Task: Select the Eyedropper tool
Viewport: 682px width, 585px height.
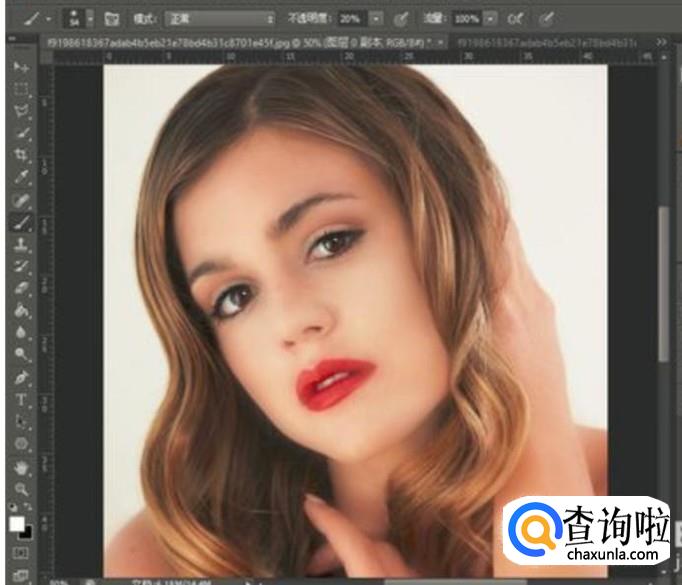Action: [21, 177]
